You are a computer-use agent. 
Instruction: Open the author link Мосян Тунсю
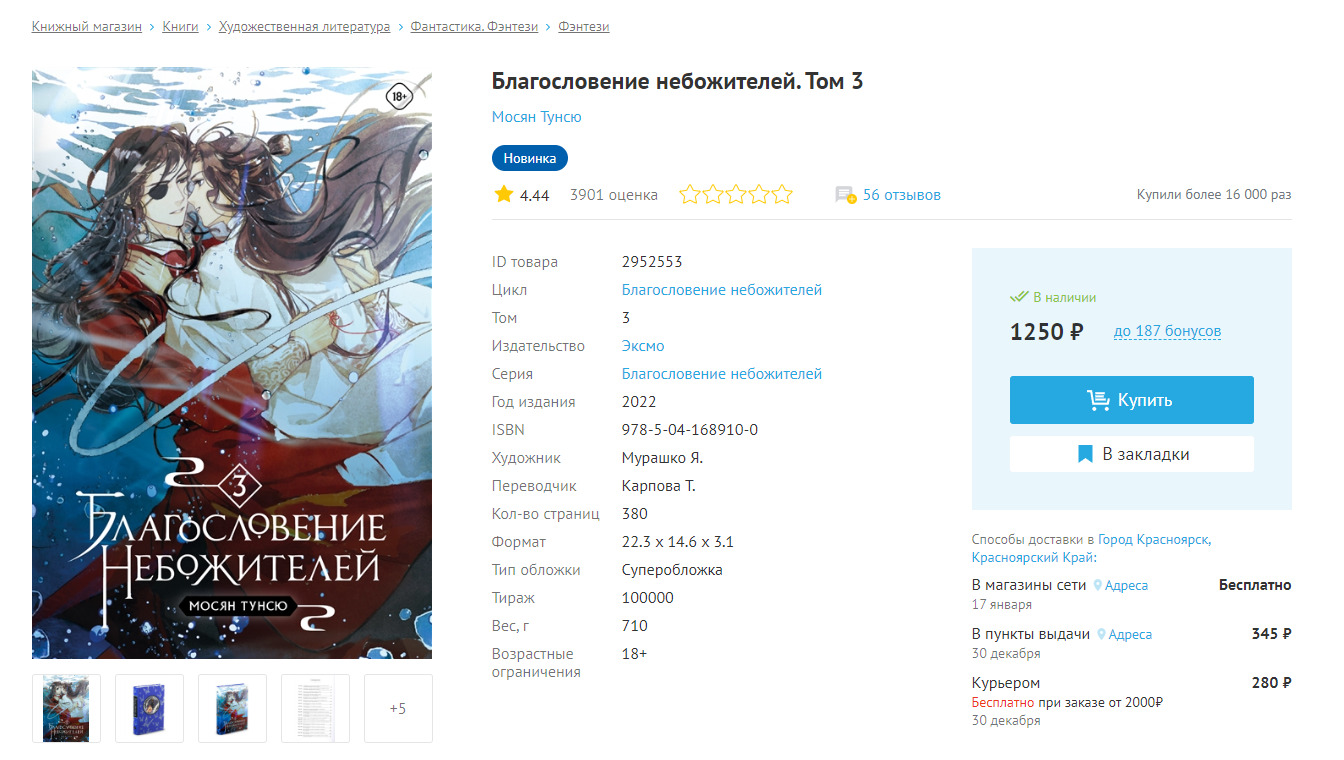pos(536,117)
